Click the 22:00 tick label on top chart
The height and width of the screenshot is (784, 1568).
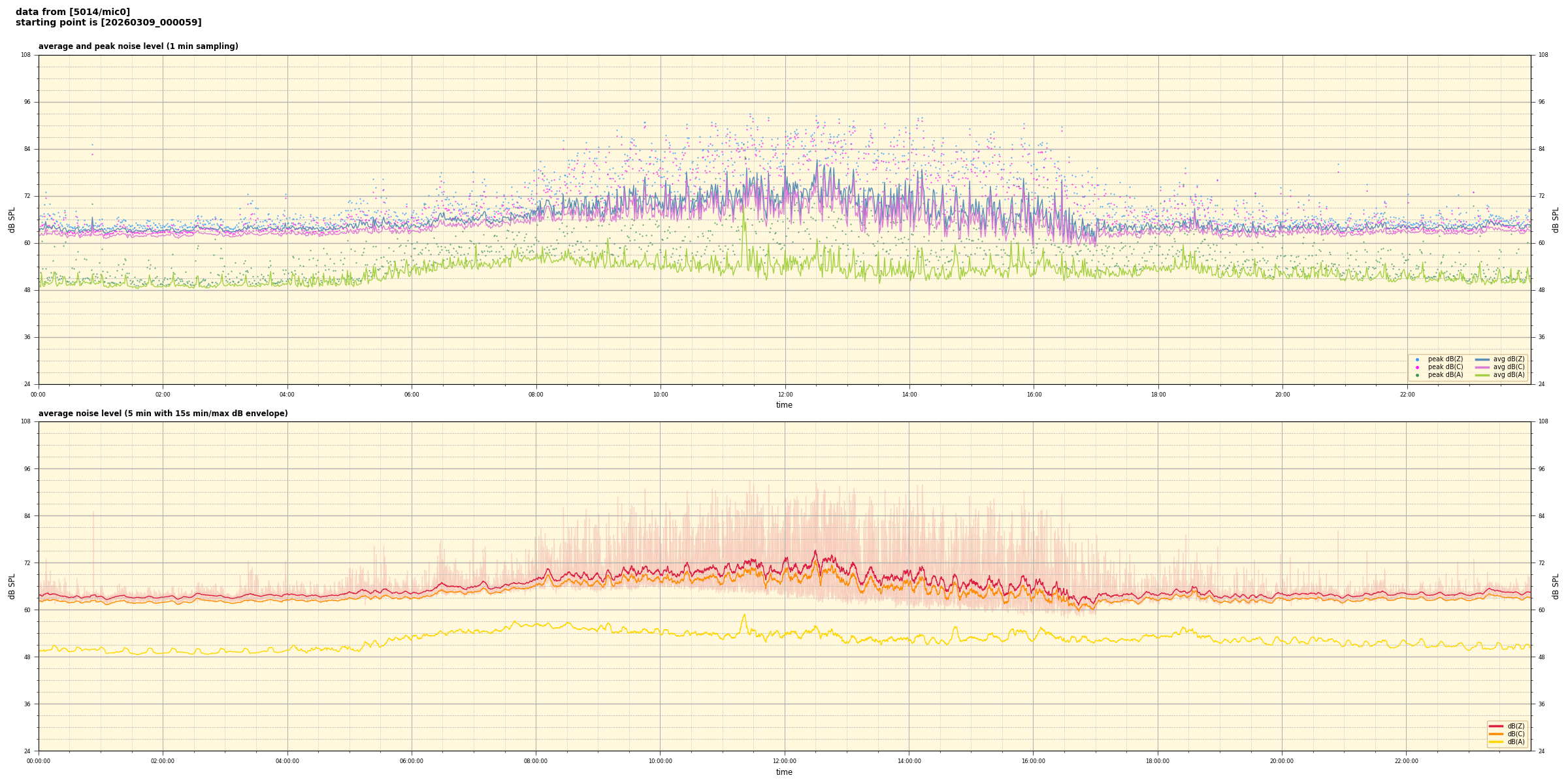tap(1407, 395)
